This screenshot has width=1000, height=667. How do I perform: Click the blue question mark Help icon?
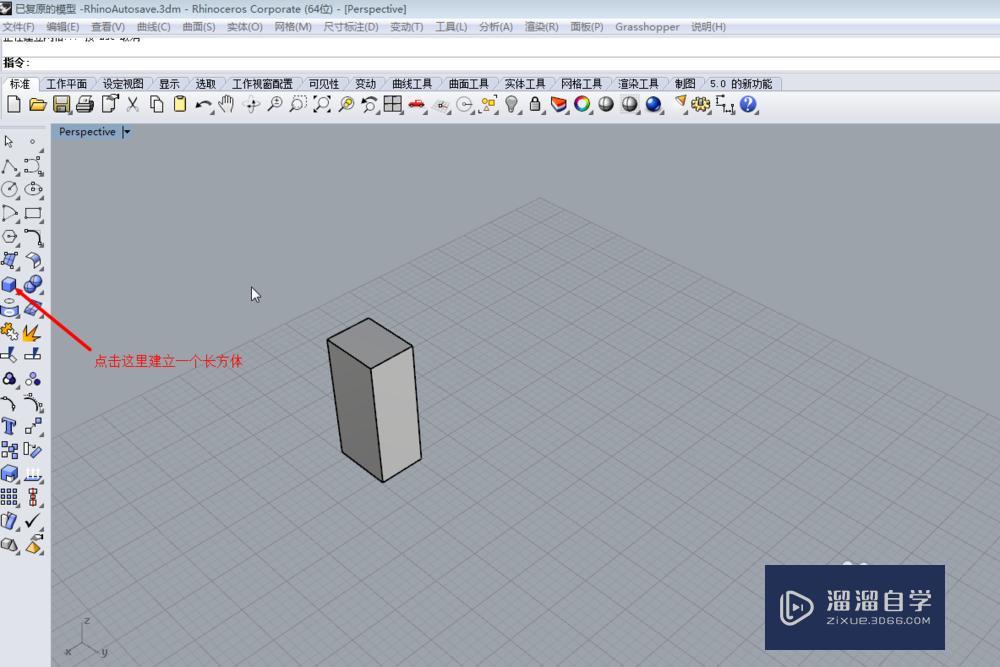pos(748,104)
